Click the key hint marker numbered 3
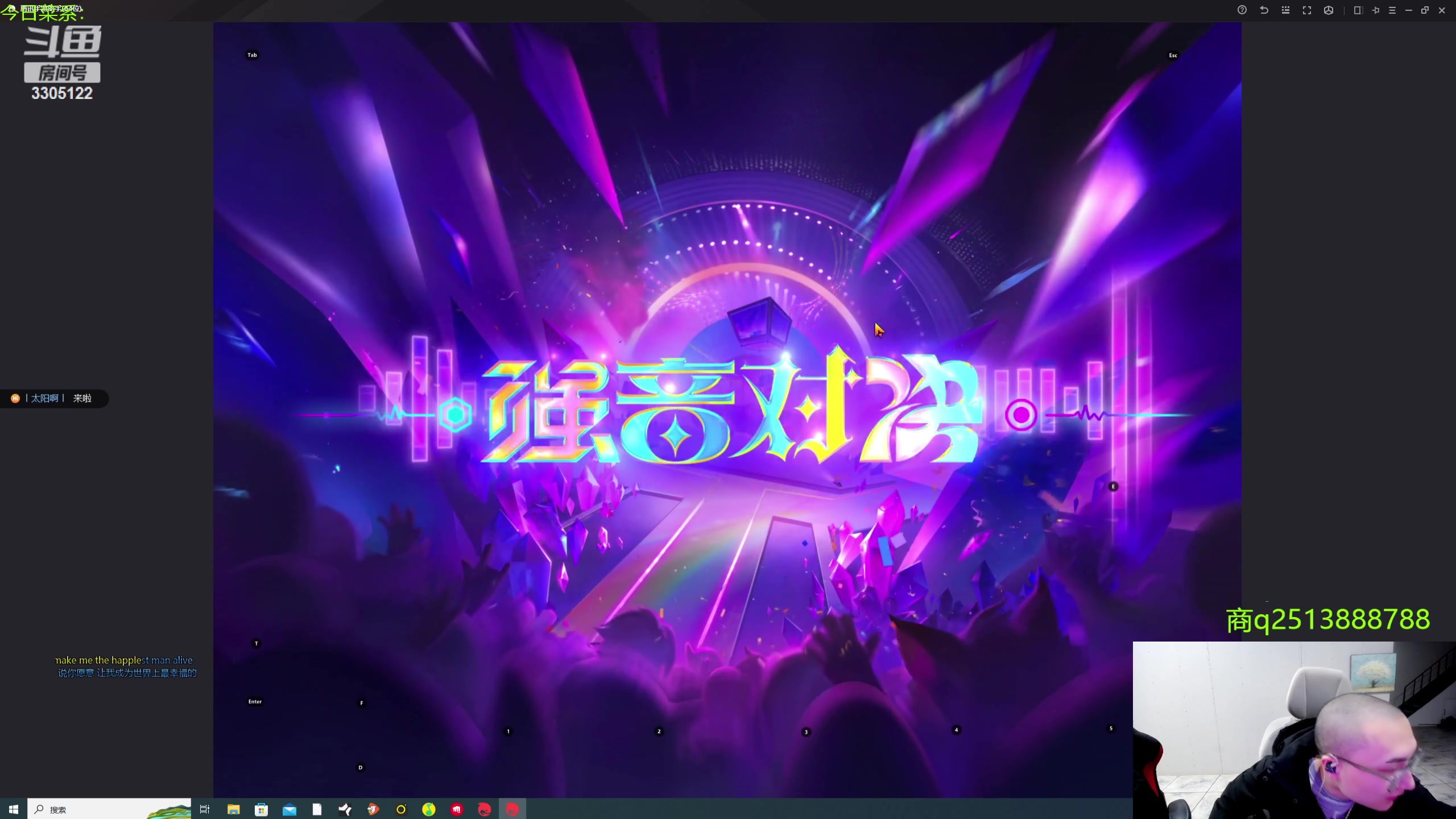This screenshot has height=819, width=1456. pos(806,732)
